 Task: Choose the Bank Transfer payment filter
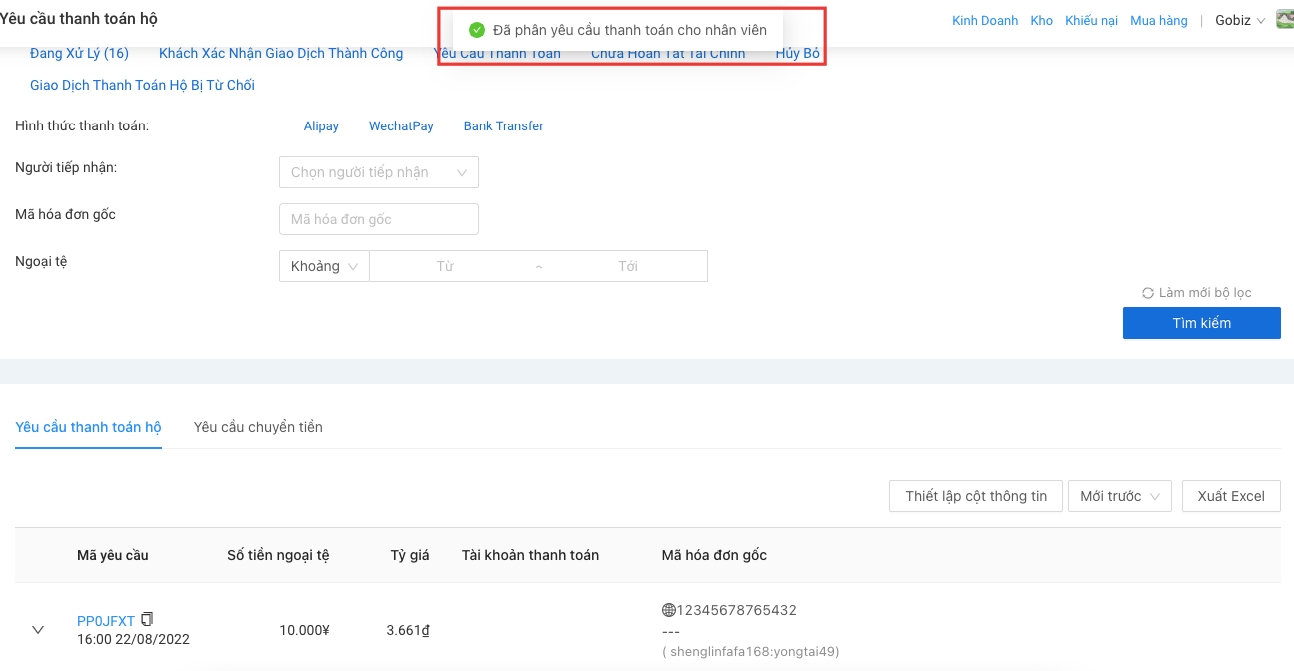coord(503,126)
